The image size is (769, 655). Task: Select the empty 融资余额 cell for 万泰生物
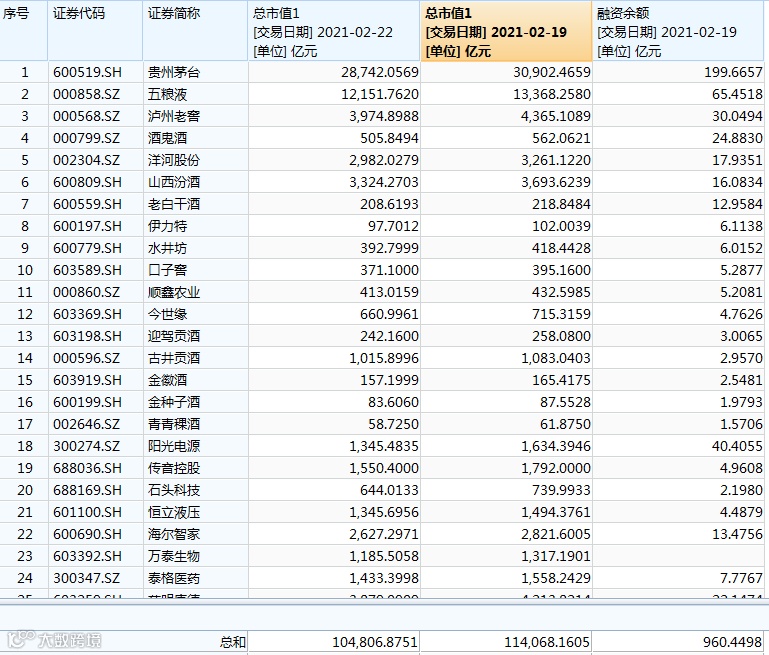point(680,556)
